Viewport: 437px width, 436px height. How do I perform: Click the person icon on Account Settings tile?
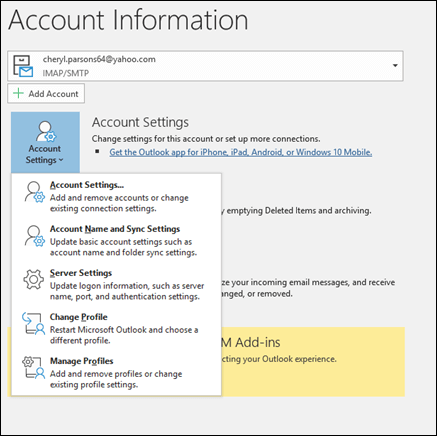click(46, 132)
